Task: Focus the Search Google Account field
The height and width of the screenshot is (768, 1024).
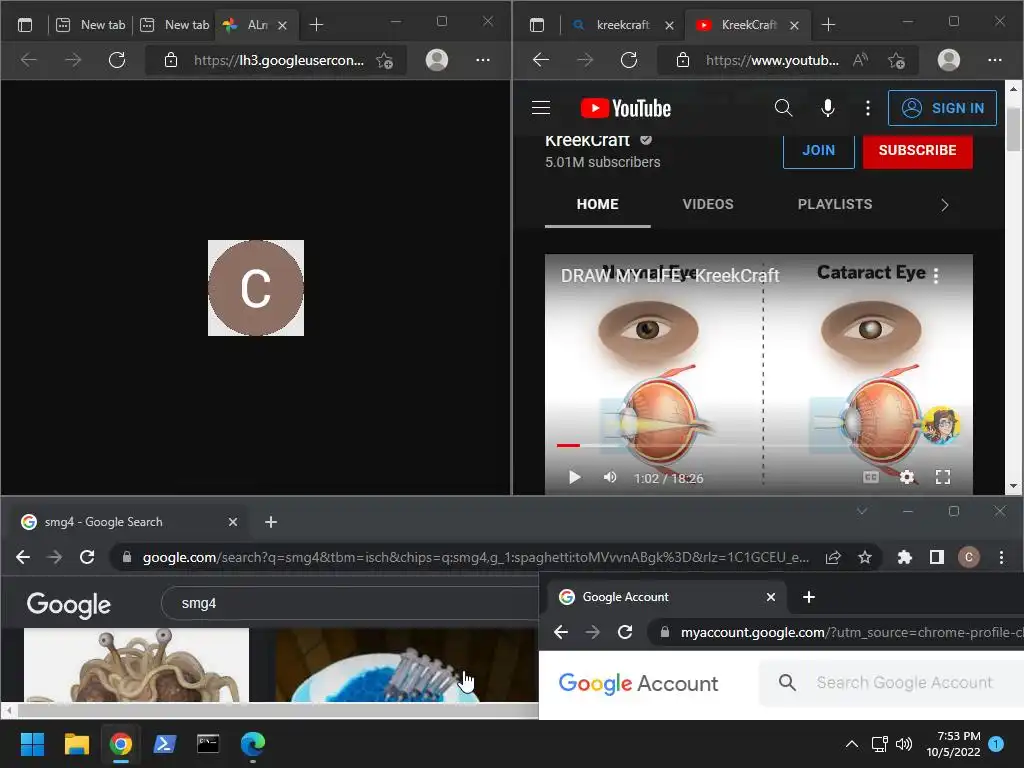Action: pyautogui.click(x=904, y=682)
